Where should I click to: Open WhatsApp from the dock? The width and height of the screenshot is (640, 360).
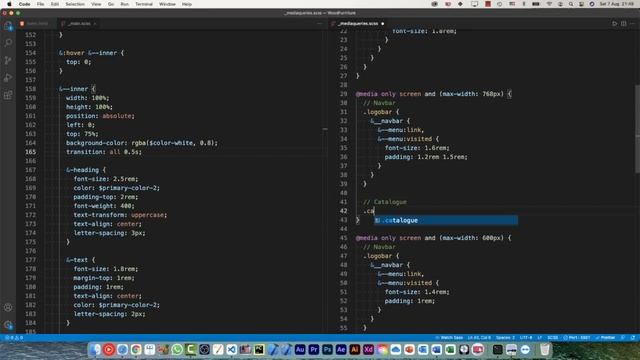pyautogui.click(x=177, y=349)
